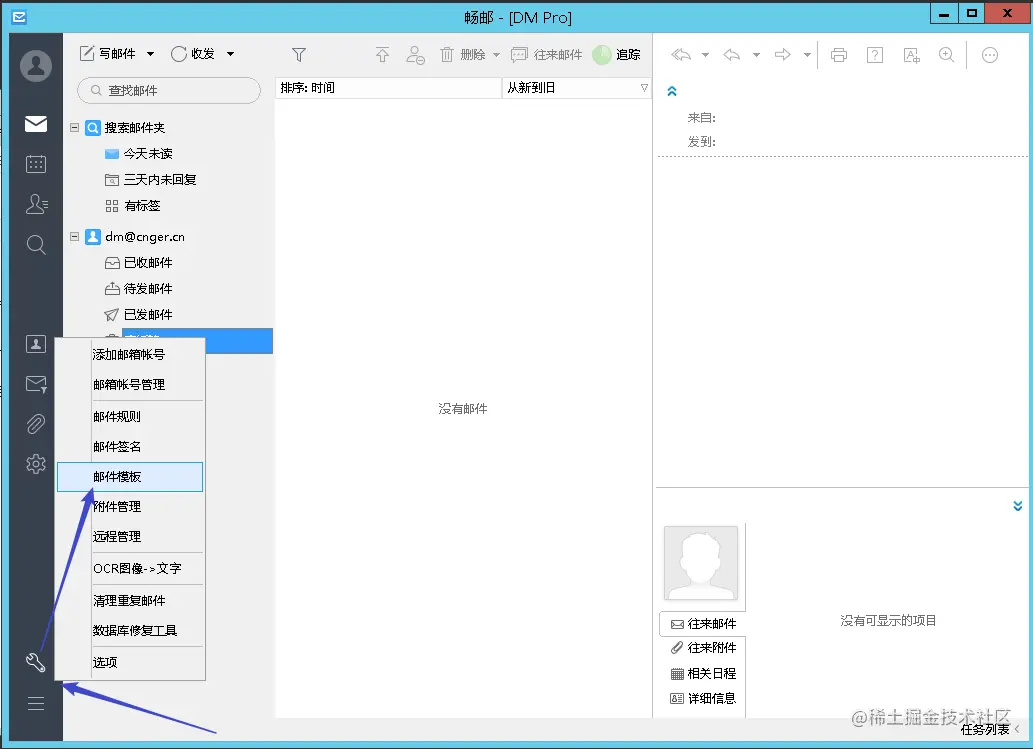Open the mail filter sidebar envelope icon

[36, 384]
